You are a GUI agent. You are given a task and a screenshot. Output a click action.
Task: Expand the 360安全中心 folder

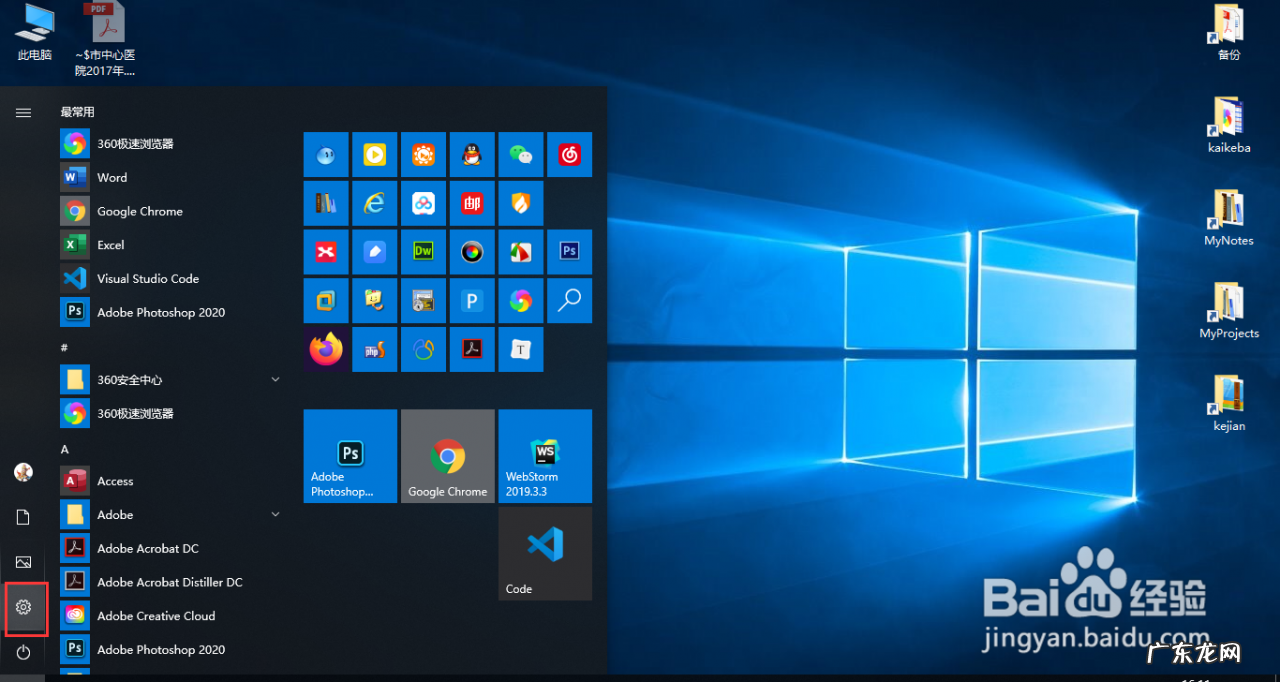click(x=275, y=380)
